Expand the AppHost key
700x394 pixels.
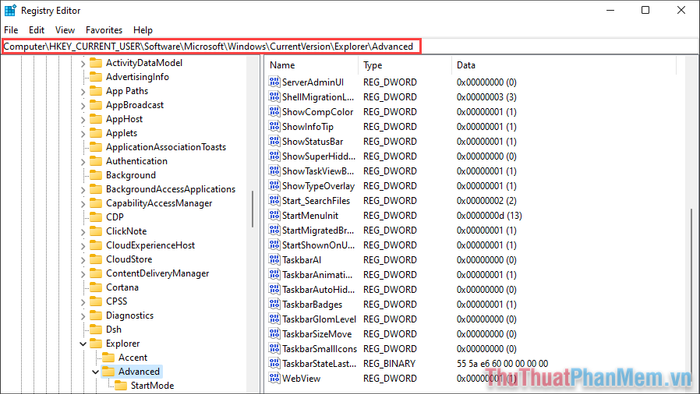tap(83, 120)
